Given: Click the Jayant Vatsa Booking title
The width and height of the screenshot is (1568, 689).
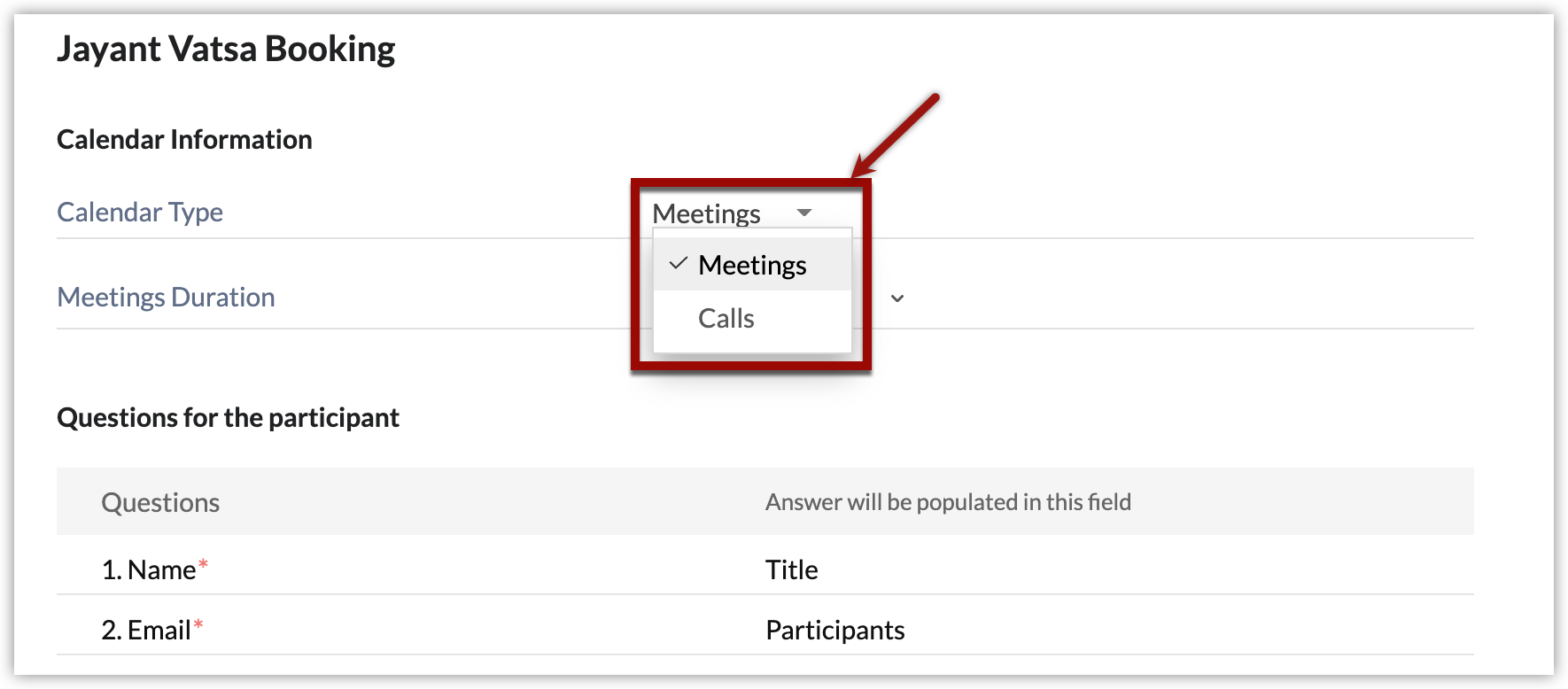Looking at the screenshot, I should pos(226,50).
